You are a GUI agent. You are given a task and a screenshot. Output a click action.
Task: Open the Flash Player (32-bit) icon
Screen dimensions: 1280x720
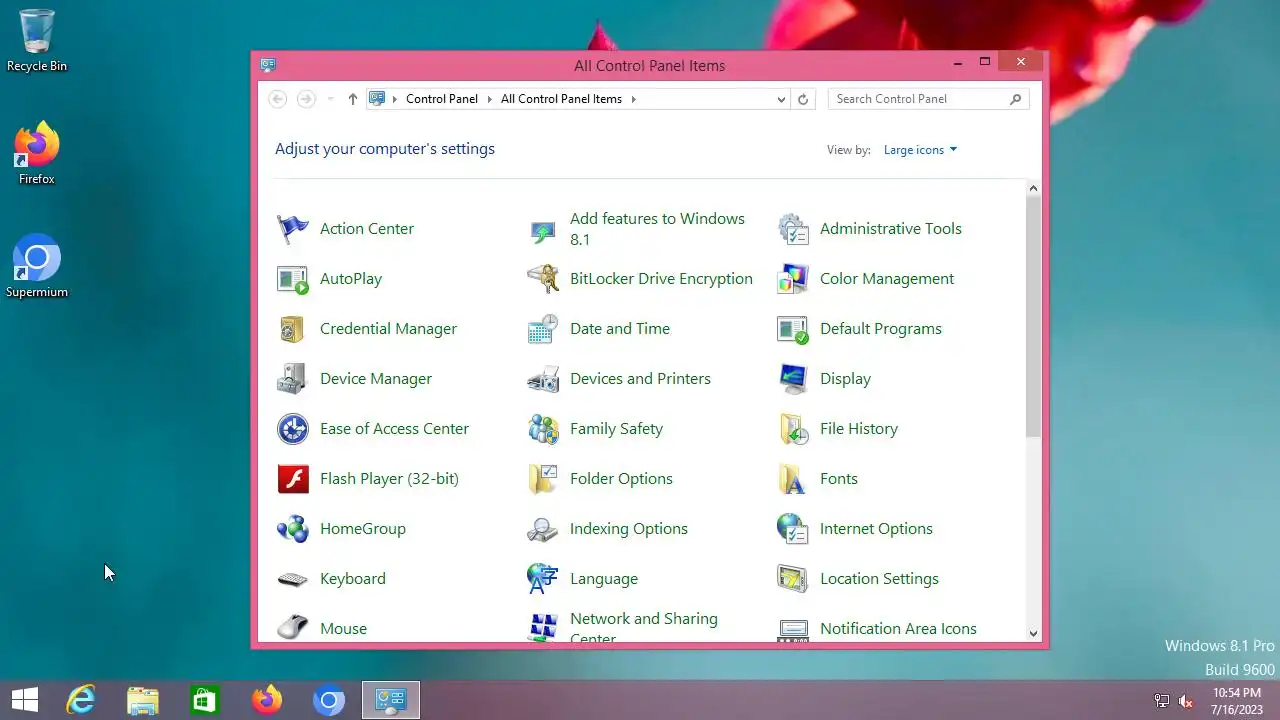pyautogui.click(x=293, y=479)
